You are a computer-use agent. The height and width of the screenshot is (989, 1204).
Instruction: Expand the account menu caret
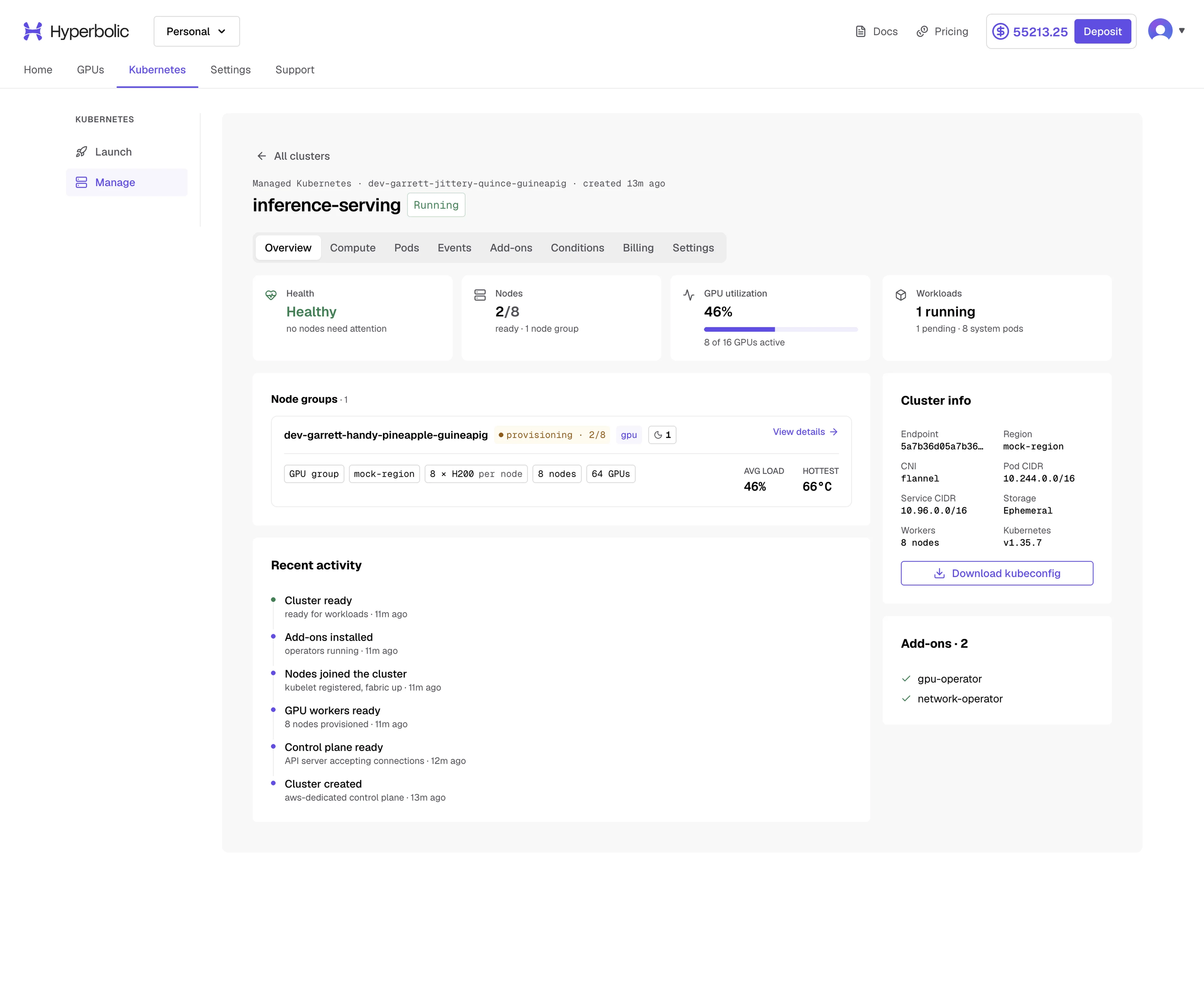(1182, 31)
